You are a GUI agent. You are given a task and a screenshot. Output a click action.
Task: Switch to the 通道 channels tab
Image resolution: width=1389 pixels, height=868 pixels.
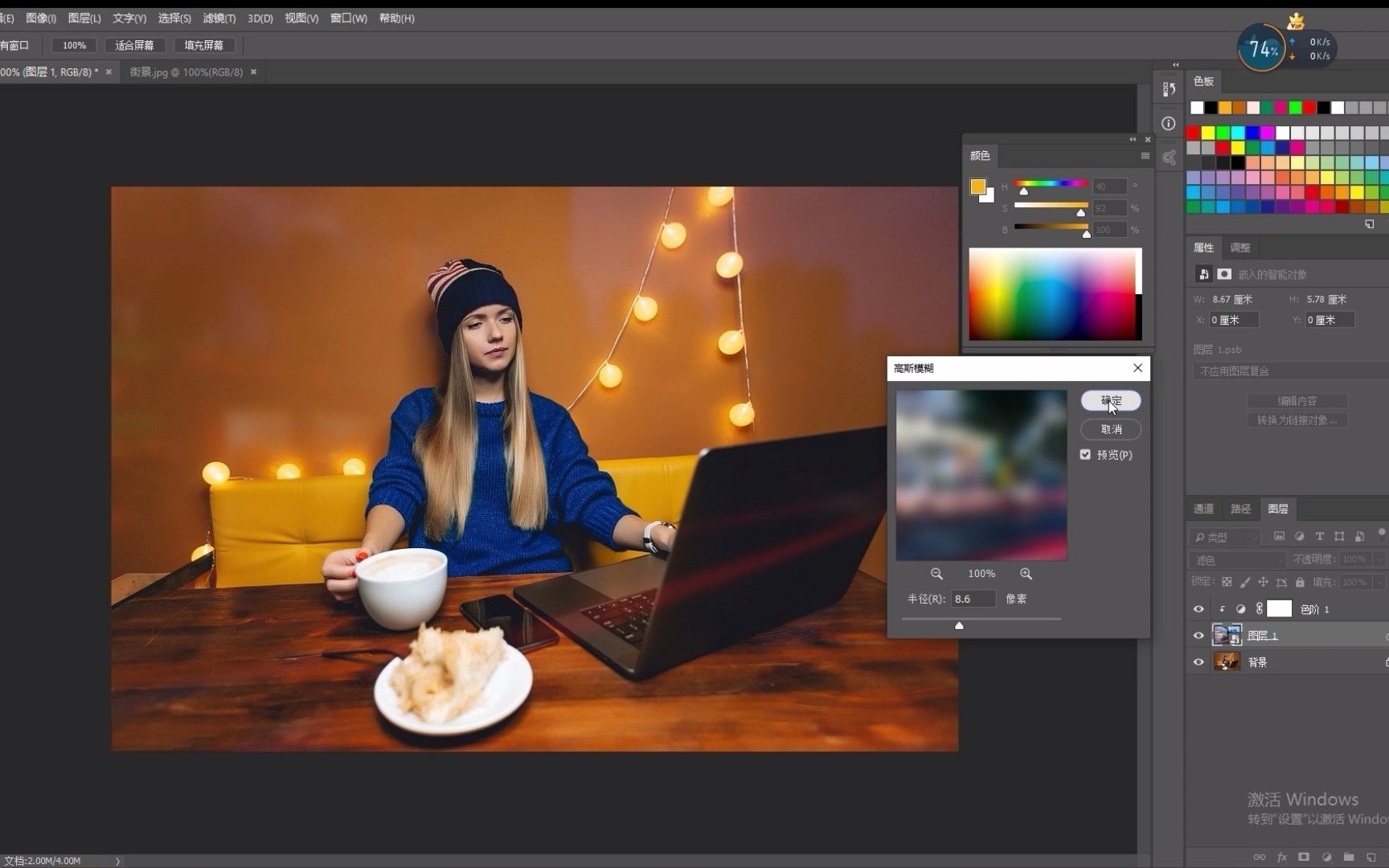coord(1203,509)
